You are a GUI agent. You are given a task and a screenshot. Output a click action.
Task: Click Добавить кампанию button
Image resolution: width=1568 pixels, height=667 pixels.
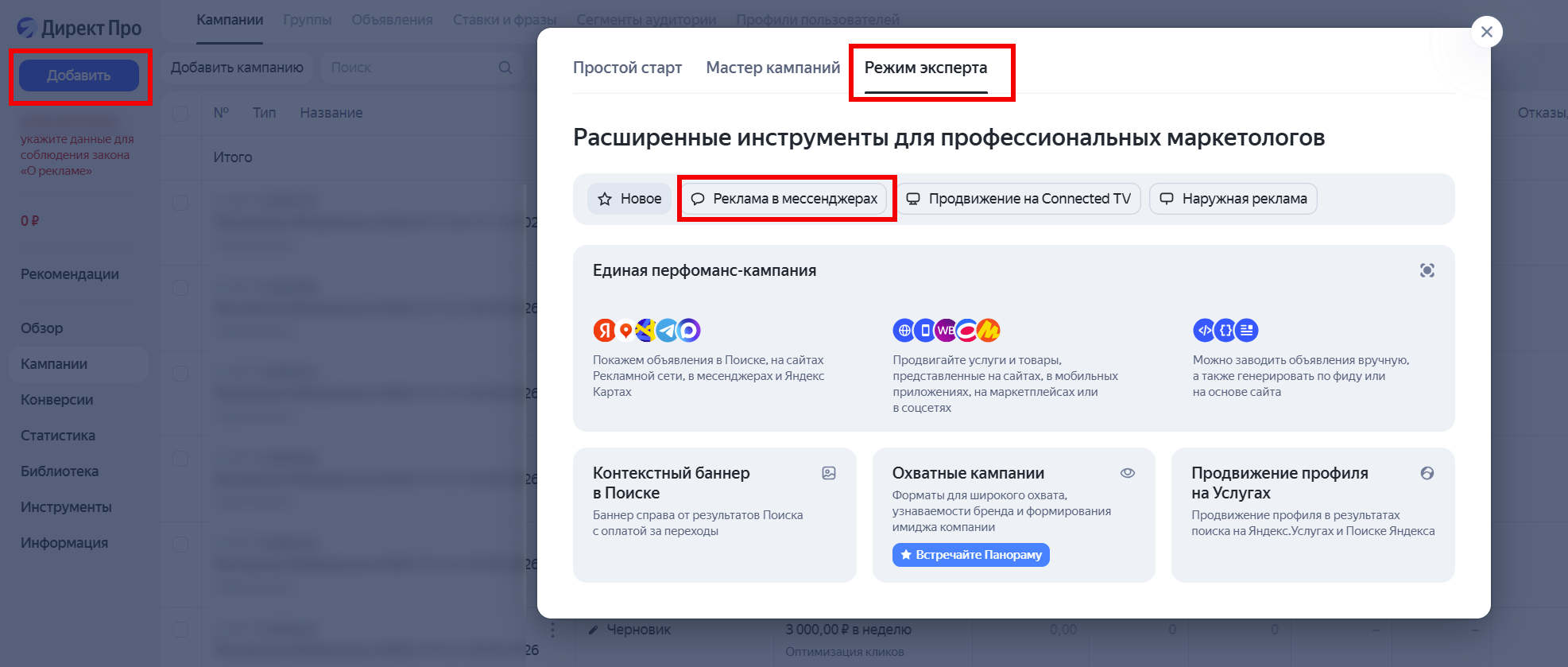[x=237, y=68]
